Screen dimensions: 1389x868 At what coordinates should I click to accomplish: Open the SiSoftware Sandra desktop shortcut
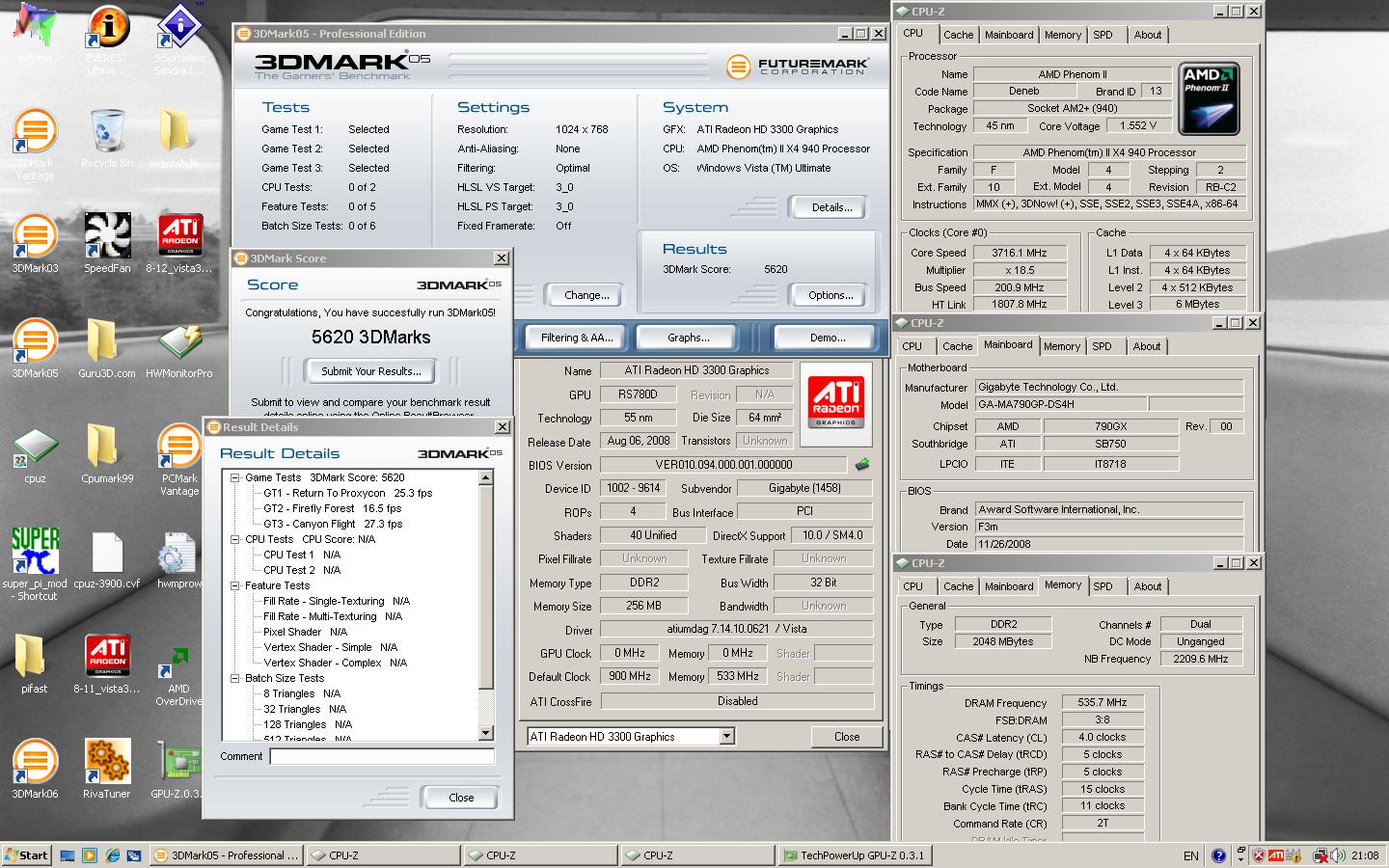(x=179, y=37)
